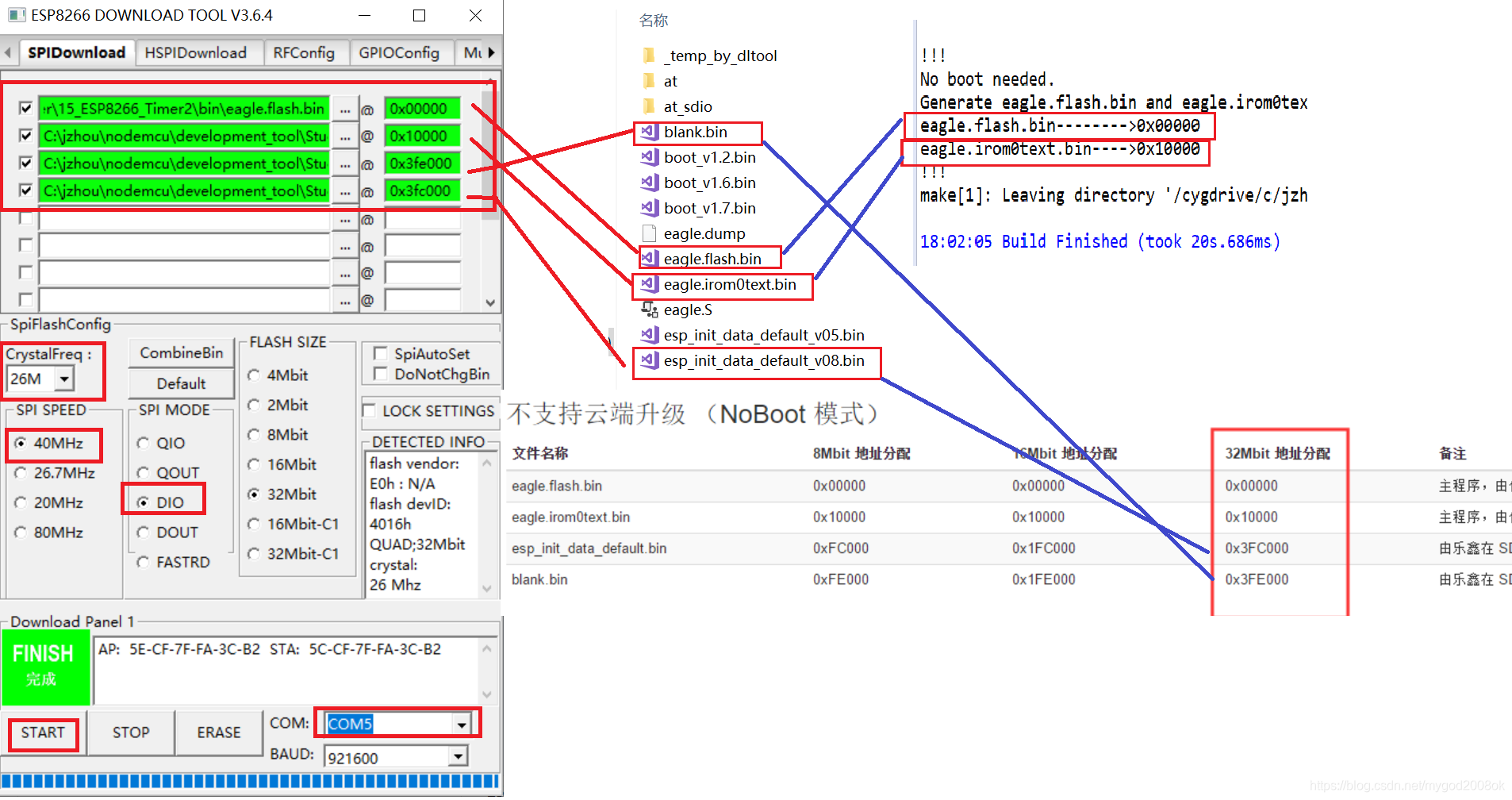Select DOUT SPI mode

point(143,533)
